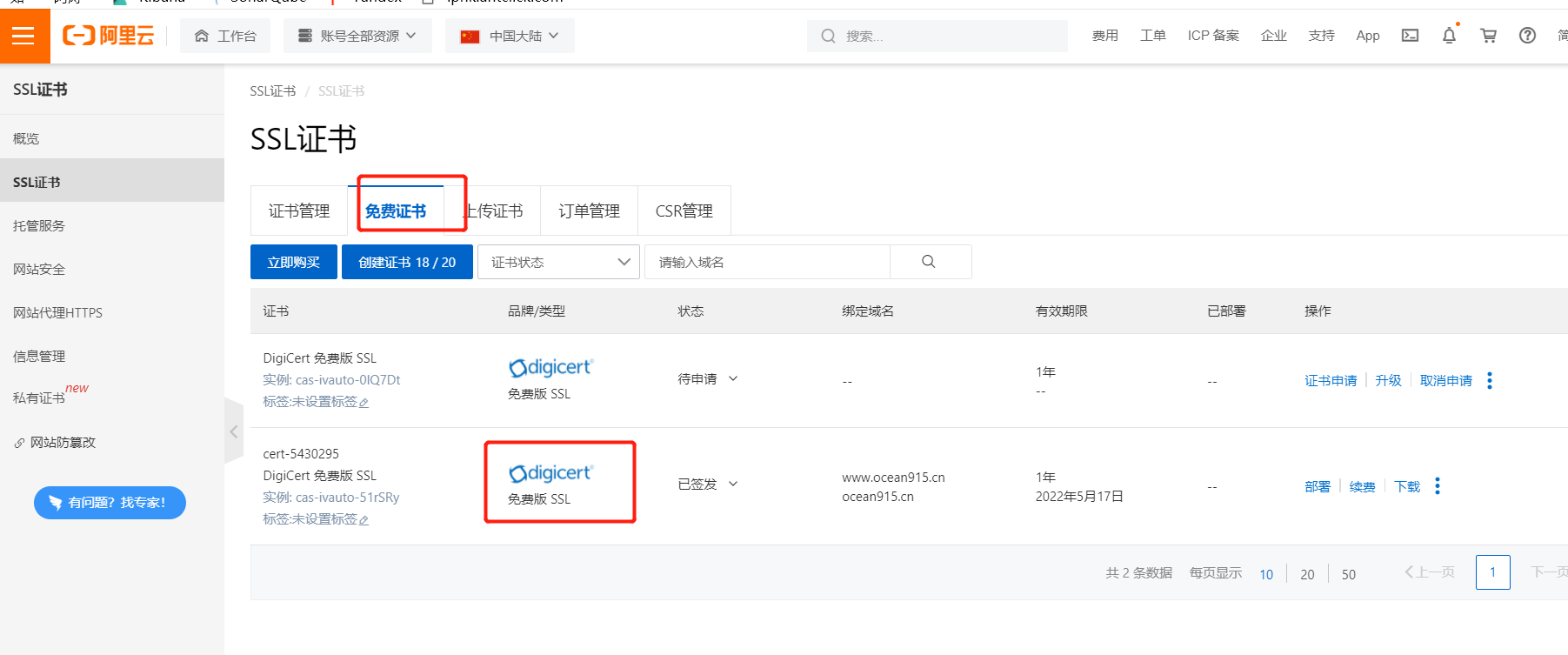Switch to the 订单管理 tab

coord(589,211)
